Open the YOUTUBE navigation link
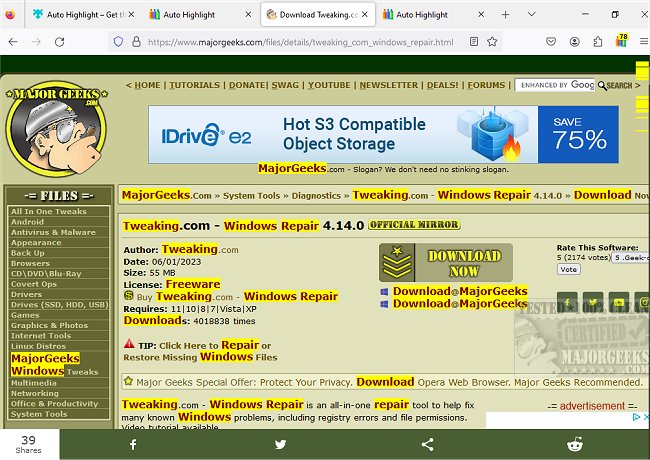Image resolution: width=650 pixels, height=460 pixels. tap(329, 85)
